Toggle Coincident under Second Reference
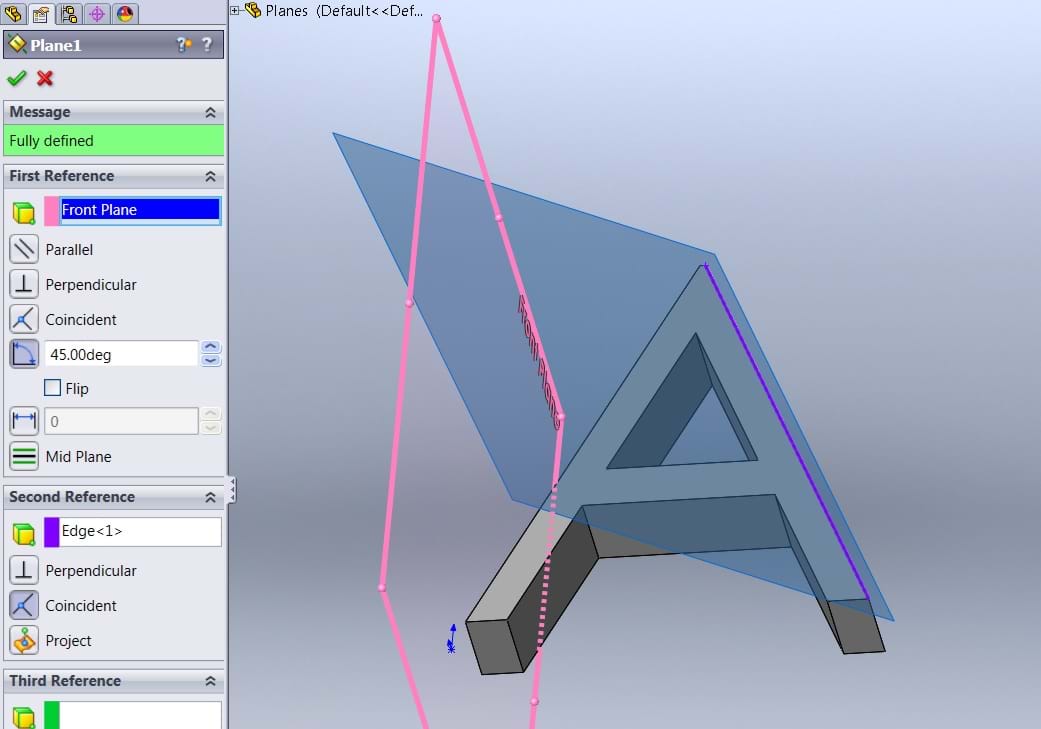Image resolution: width=1041 pixels, height=729 pixels. point(24,605)
